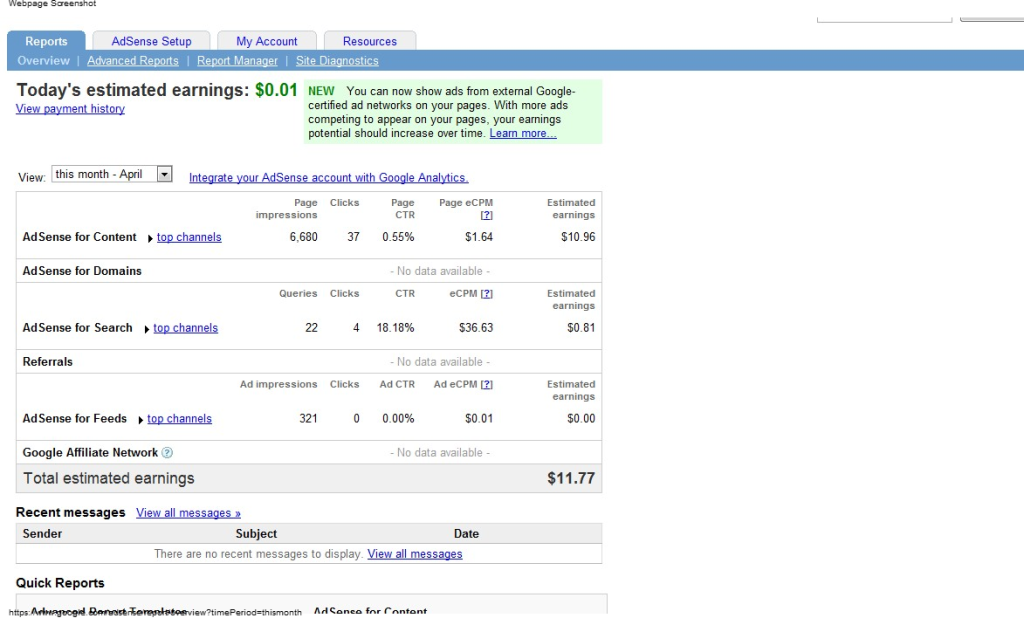The height and width of the screenshot is (618, 1024).
Task: Select the Reports tab
Action: click(x=46, y=41)
